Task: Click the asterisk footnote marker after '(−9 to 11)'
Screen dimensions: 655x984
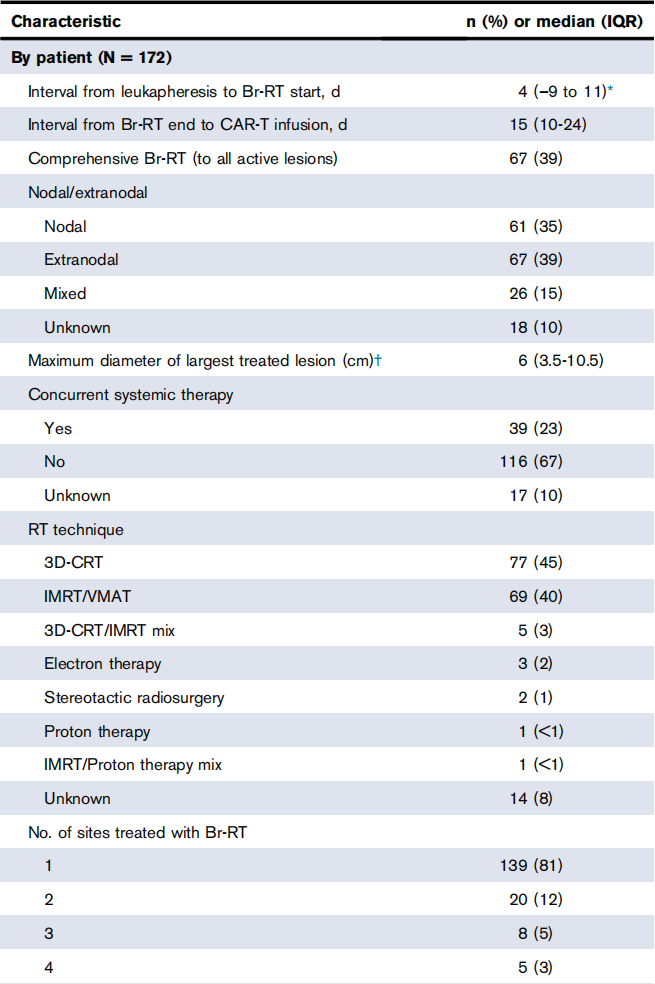Action: point(609,89)
